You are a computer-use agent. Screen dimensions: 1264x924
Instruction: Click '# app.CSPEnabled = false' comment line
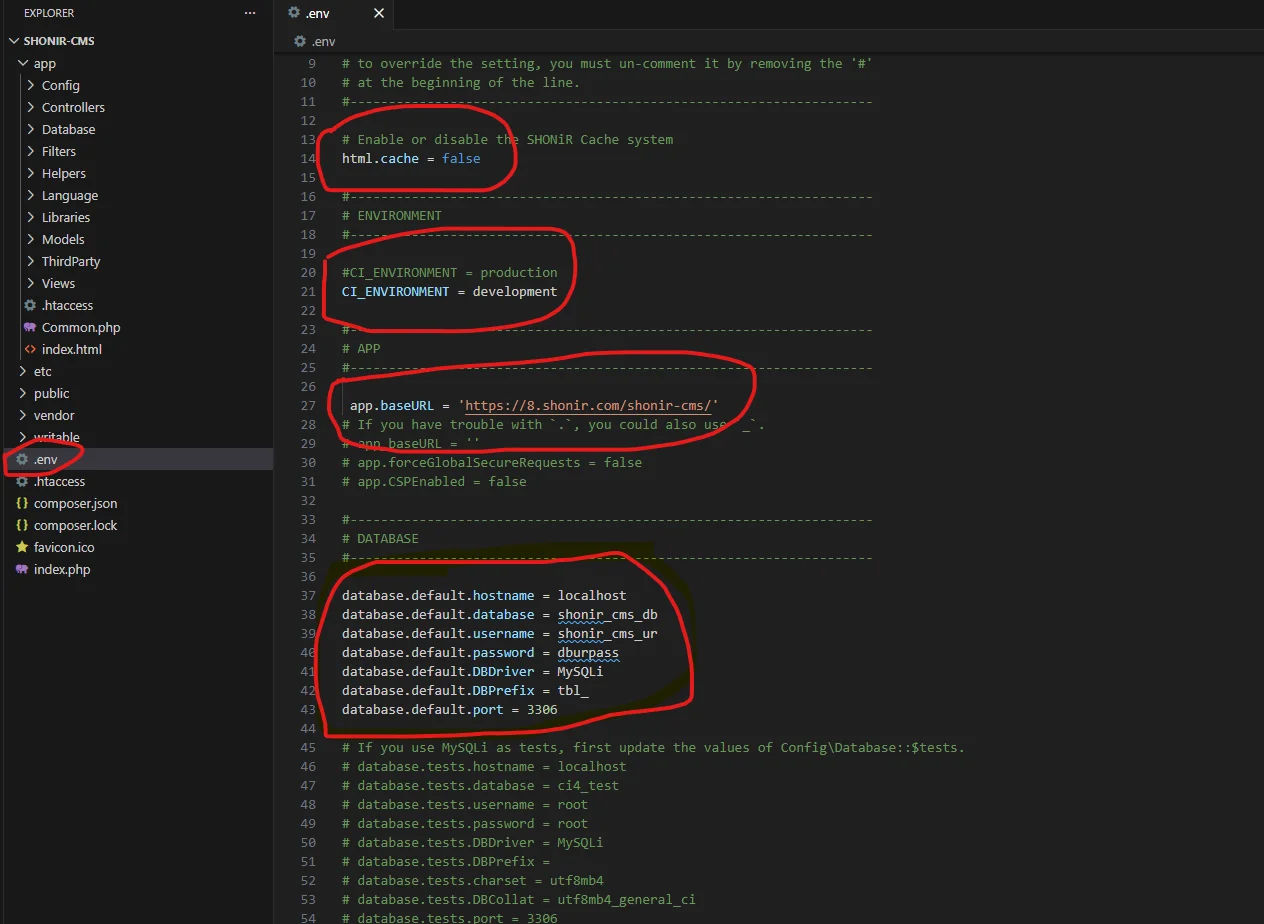point(434,481)
